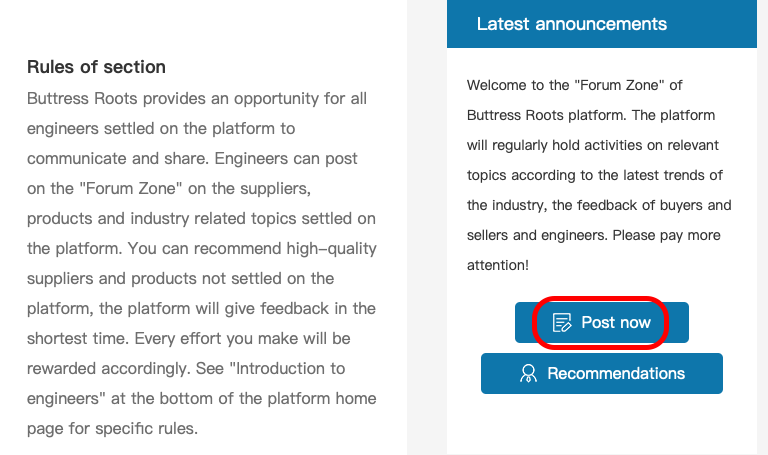Select the Latest announcements header bar
This screenshot has height=455, width=768.
(x=601, y=24)
